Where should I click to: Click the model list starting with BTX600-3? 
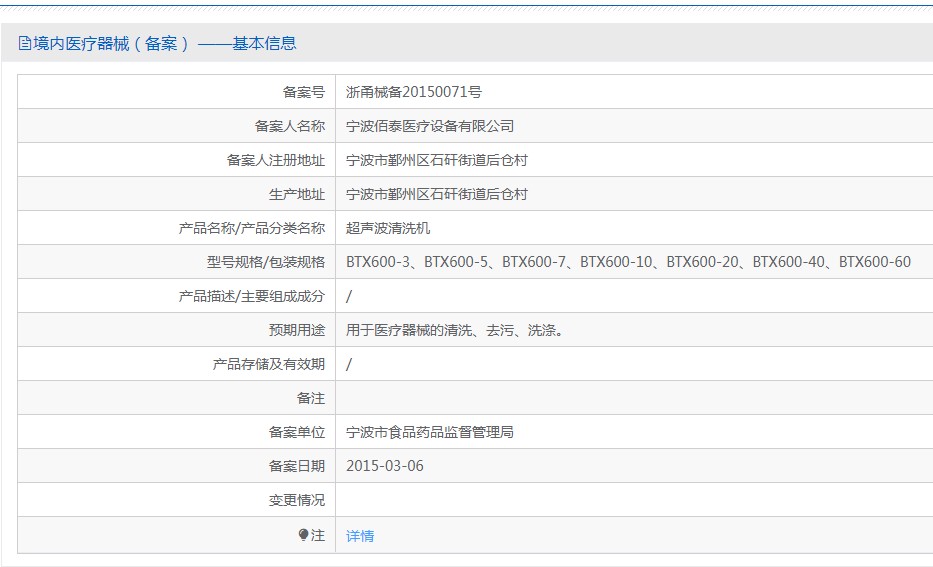tap(628, 262)
